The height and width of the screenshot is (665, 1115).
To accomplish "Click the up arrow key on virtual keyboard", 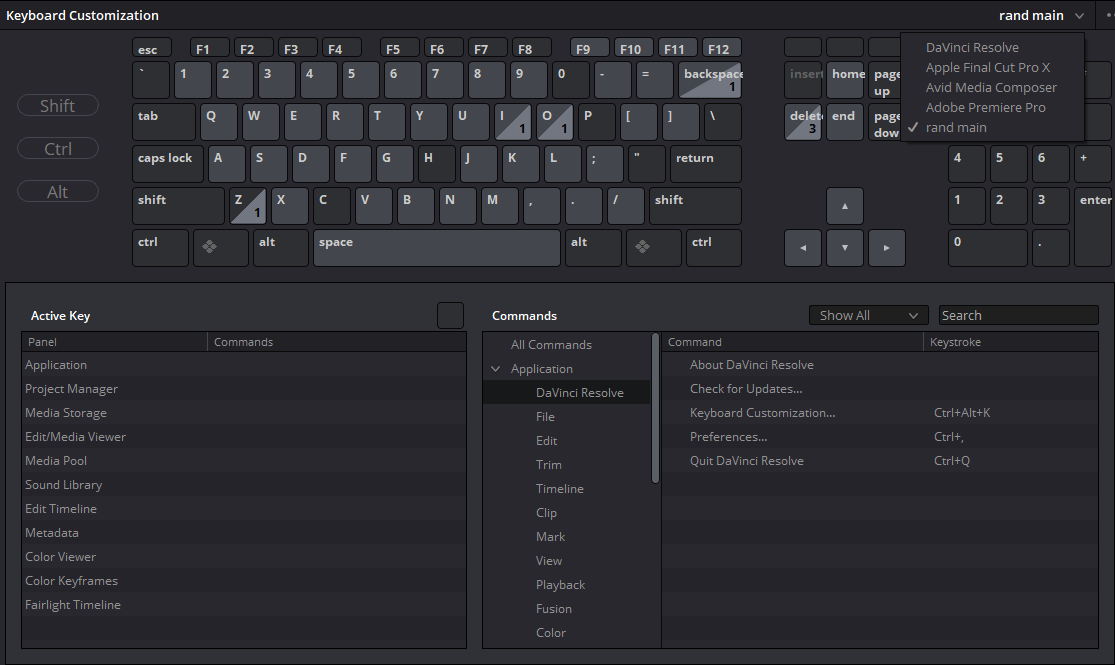I will coord(845,206).
